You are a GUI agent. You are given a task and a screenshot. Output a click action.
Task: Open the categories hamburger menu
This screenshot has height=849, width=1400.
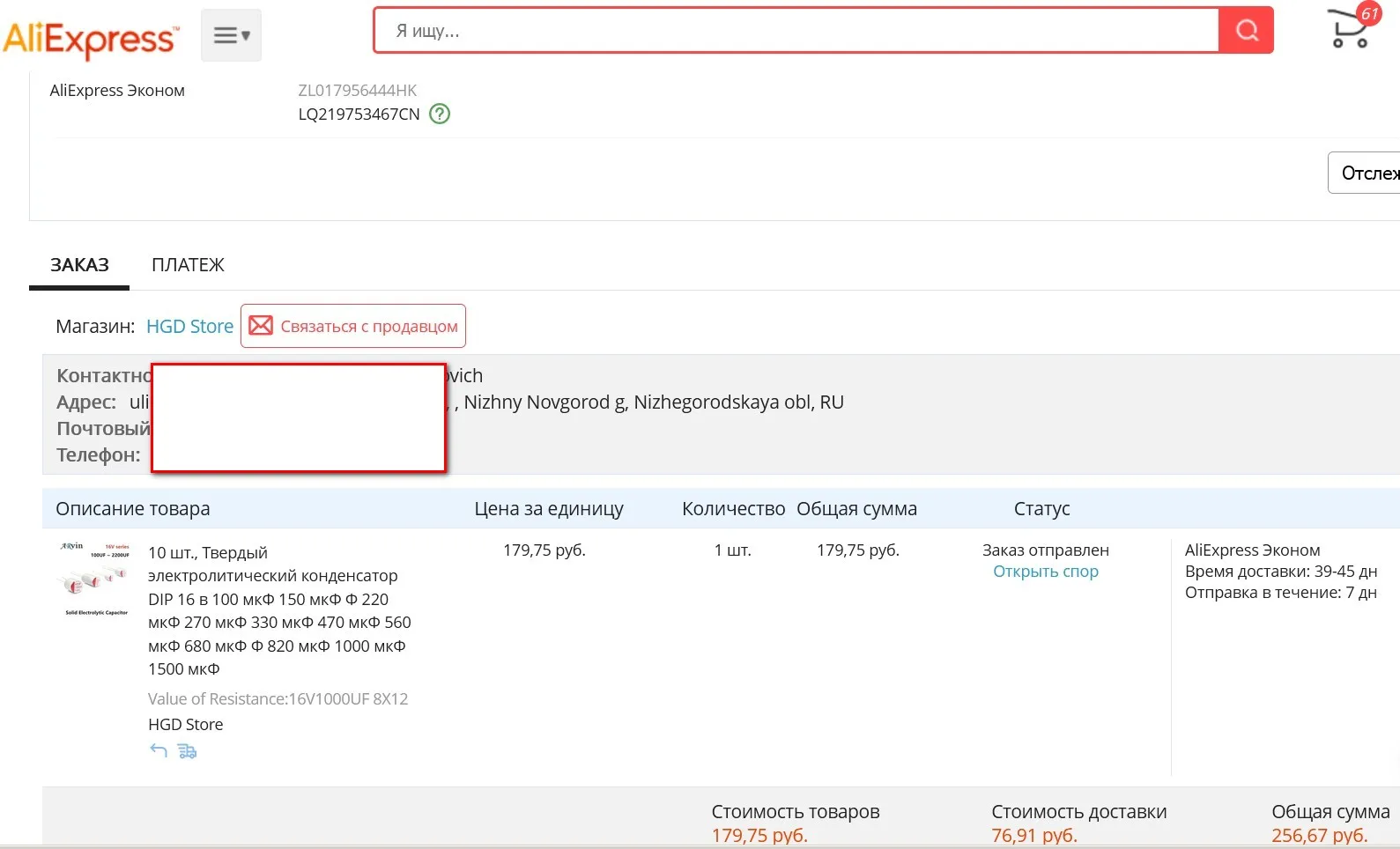tap(231, 35)
